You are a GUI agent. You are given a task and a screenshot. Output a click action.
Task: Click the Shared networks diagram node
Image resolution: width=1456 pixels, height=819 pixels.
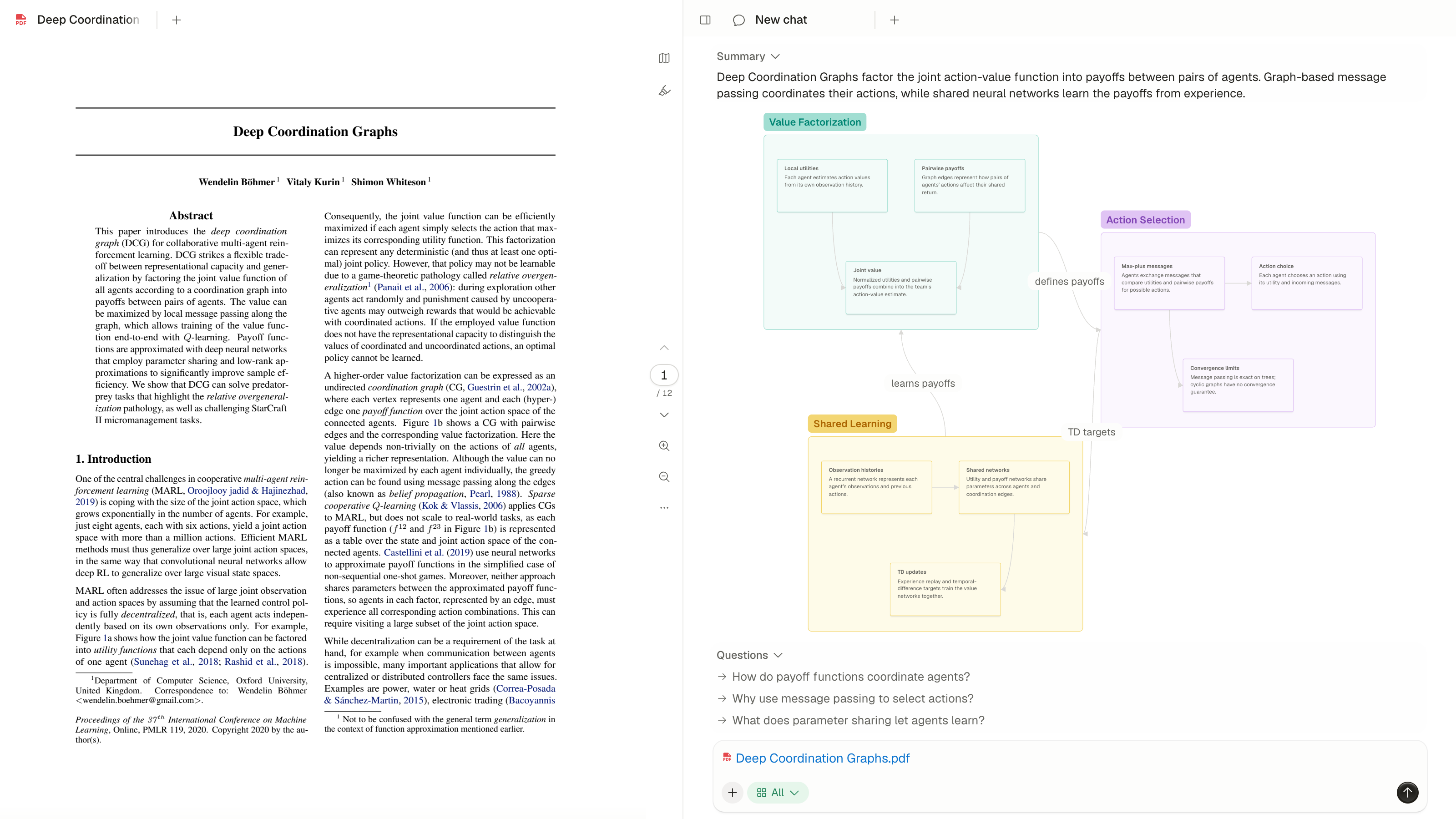point(1014,487)
